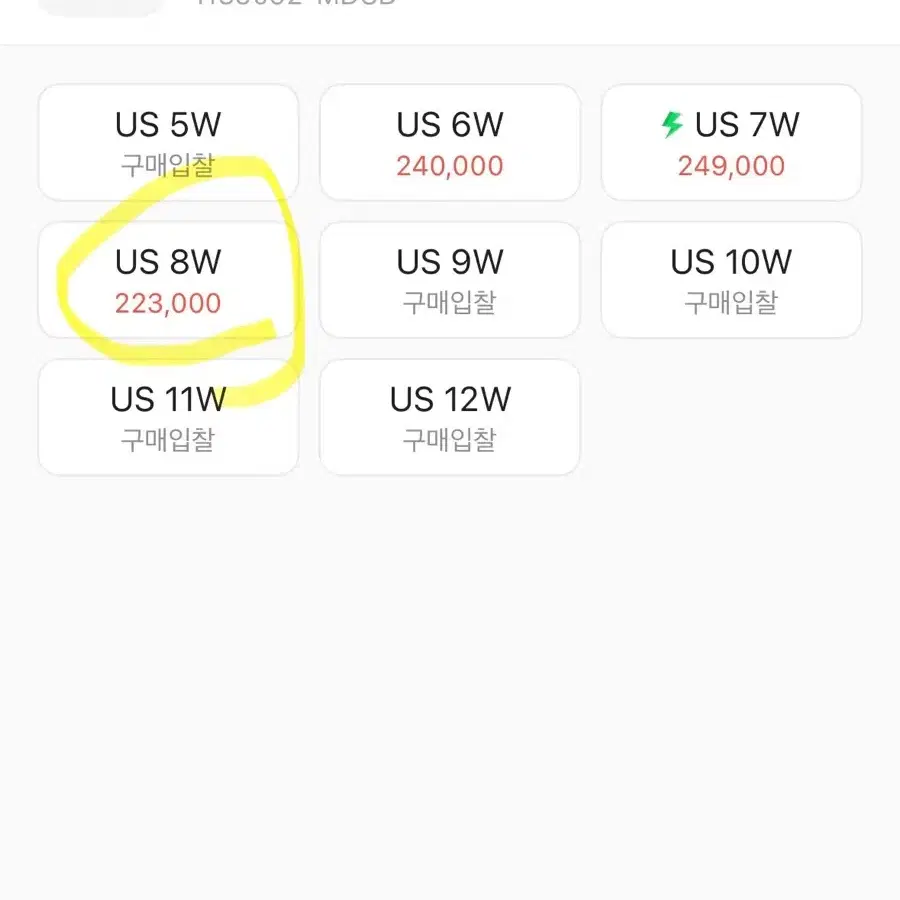Tap the product model code text at top
The width and height of the screenshot is (900, 900).
tap(296, 2)
